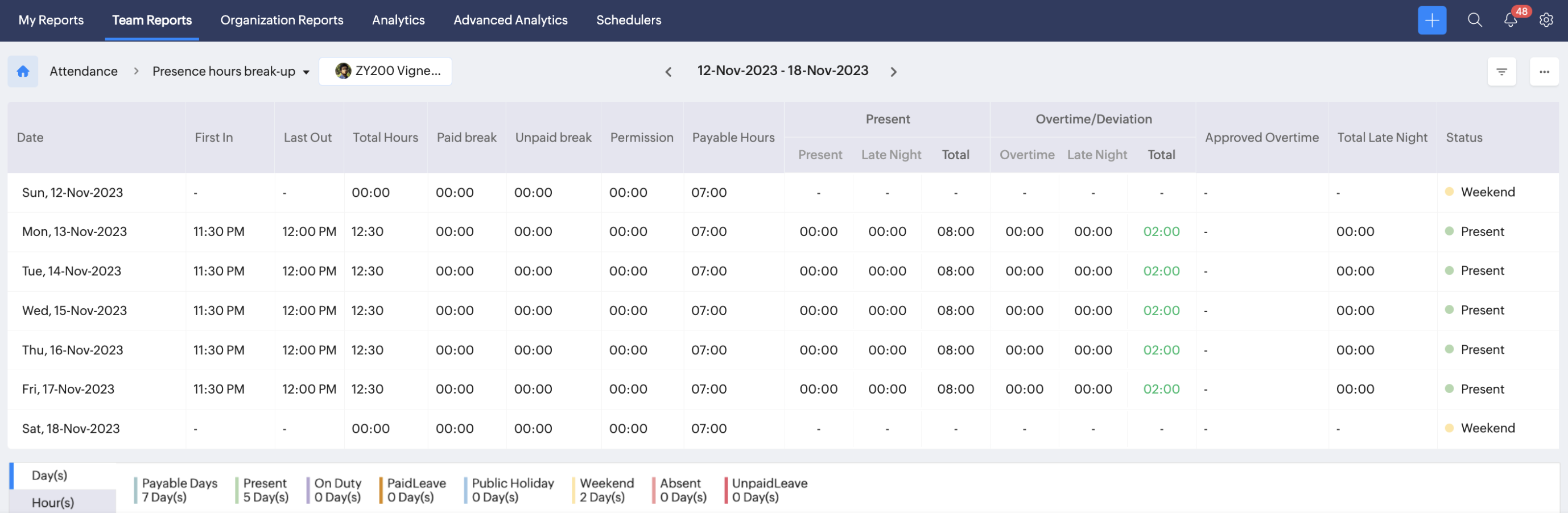This screenshot has width=1568, height=513.
Task: Click the blue plus add button
Action: 1431,20
